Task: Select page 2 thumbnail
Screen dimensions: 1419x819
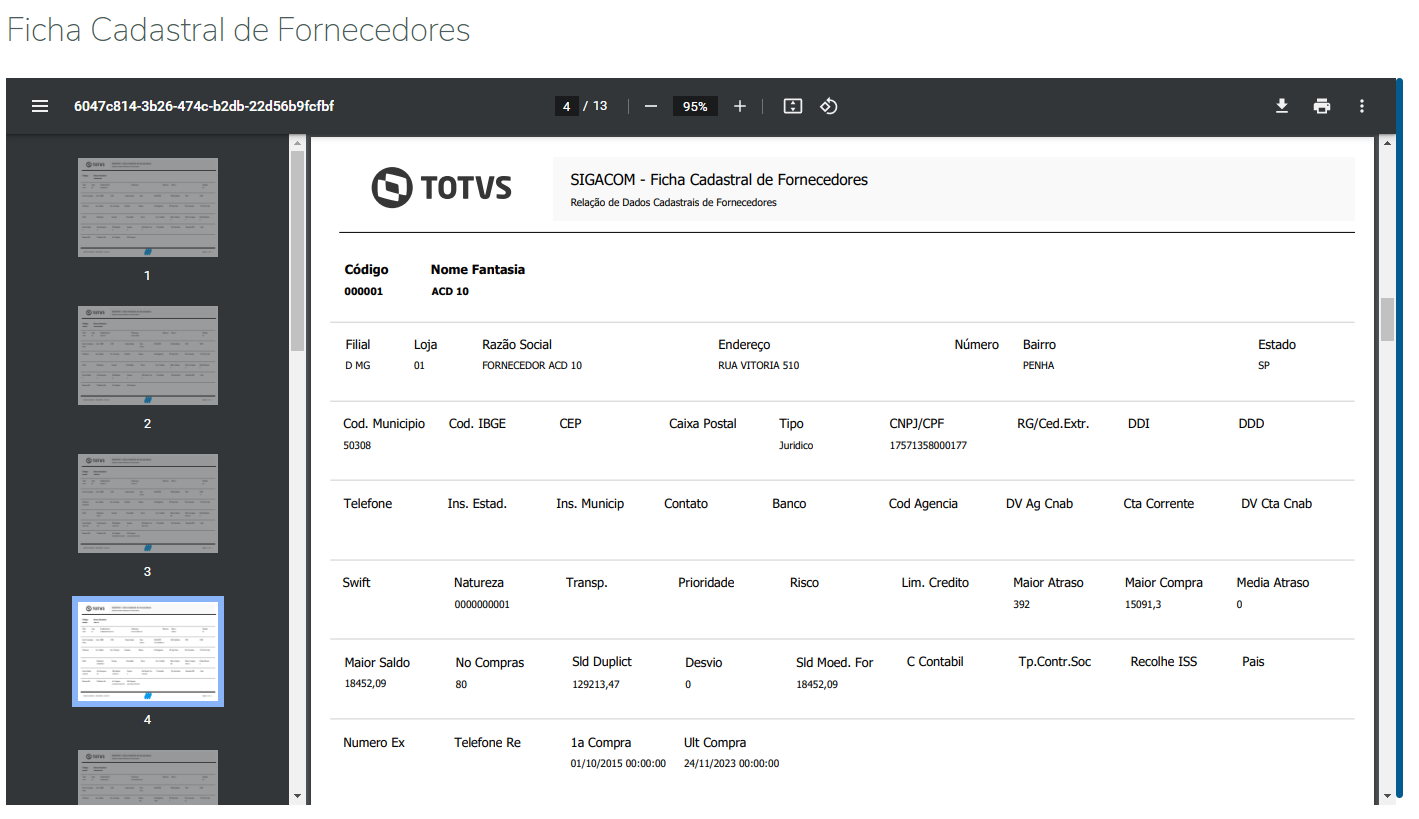Action: (x=148, y=355)
